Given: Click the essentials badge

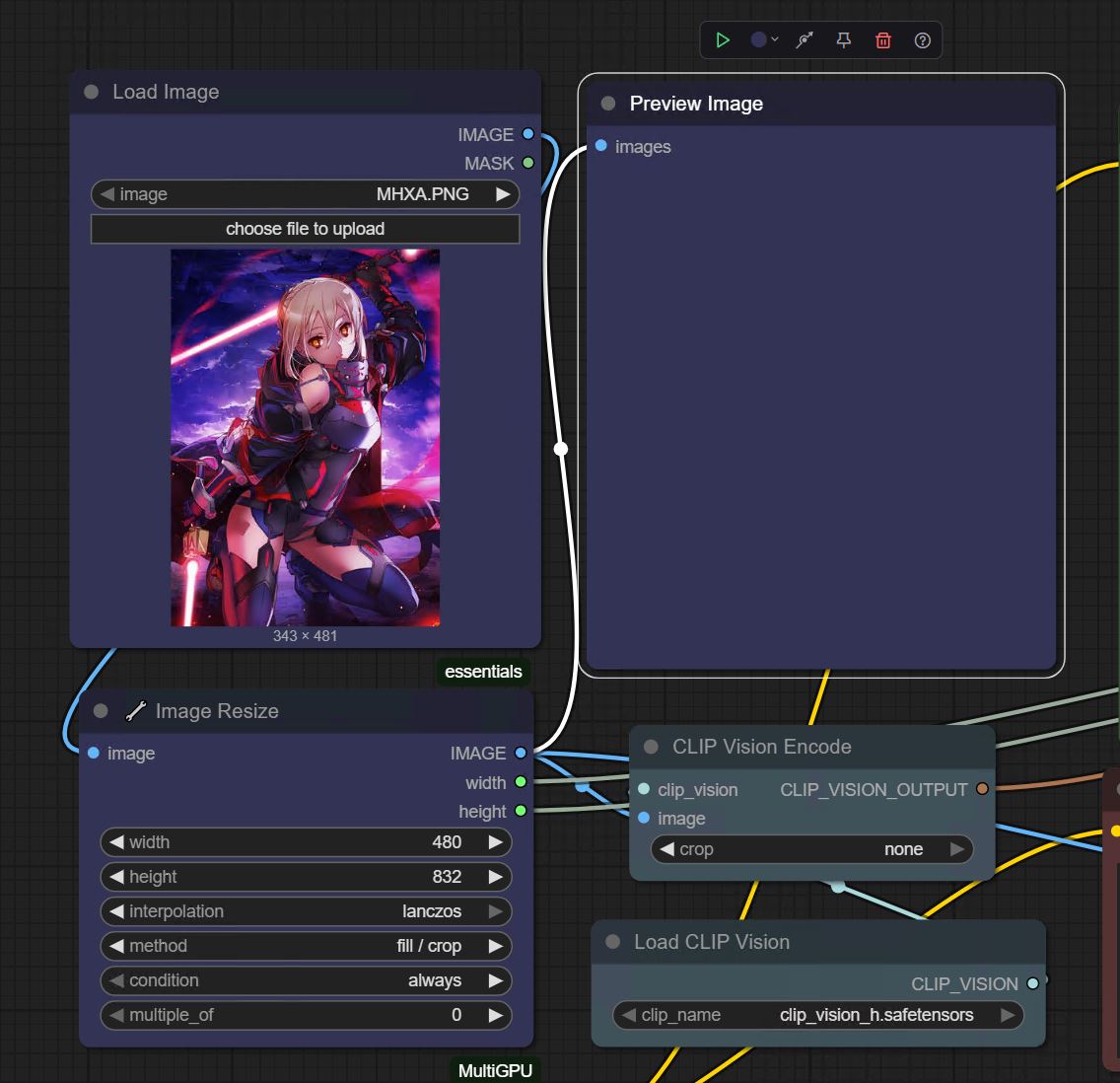Looking at the screenshot, I should point(483,672).
